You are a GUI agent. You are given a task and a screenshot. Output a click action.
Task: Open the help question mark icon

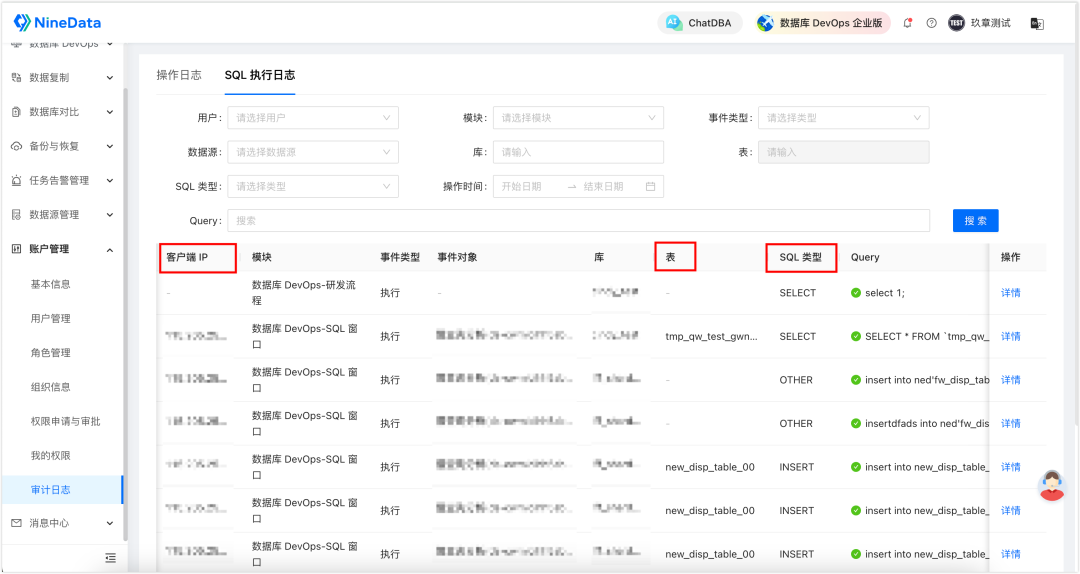931,23
